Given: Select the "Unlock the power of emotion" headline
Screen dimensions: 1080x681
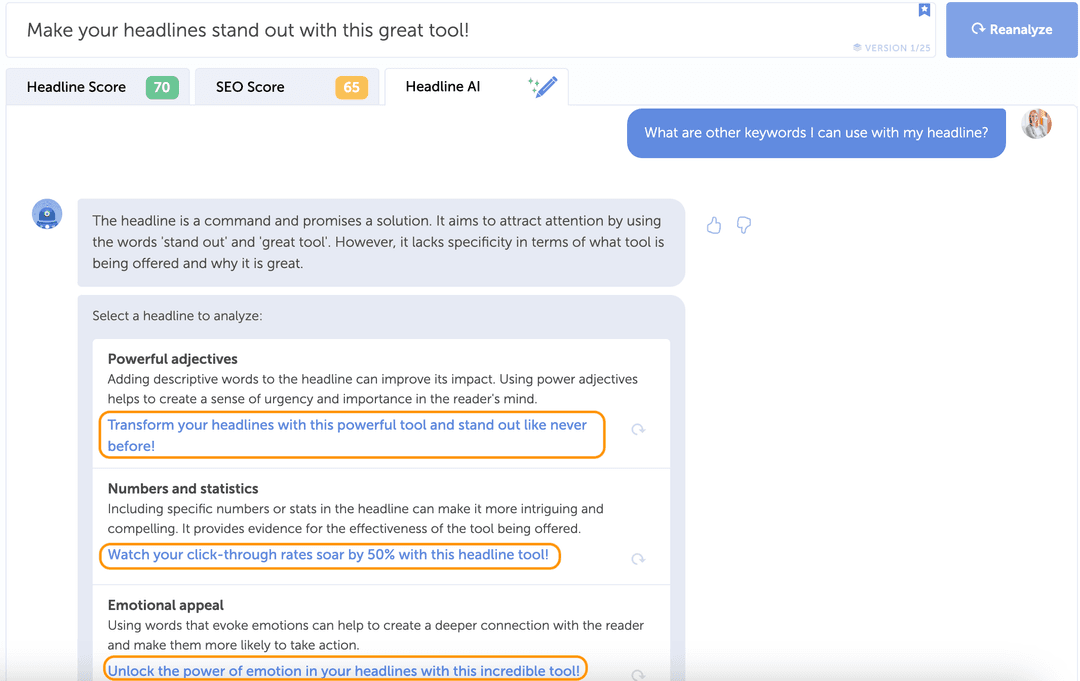Looking at the screenshot, I should (345, 670).
